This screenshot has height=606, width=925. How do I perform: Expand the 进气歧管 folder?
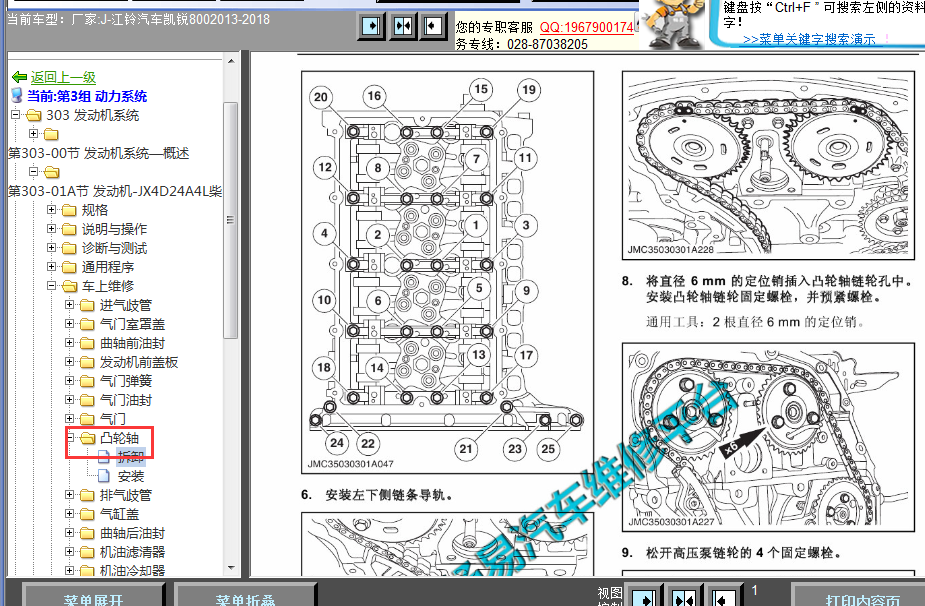pyautogui.click(x=70, y=304)
